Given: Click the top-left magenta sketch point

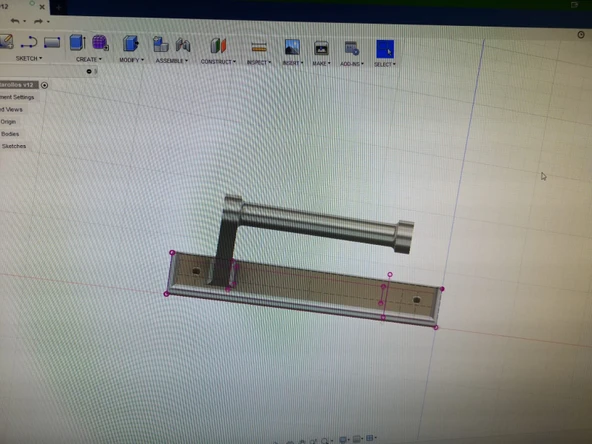Looking at the screenshot, I should pyautogui.click(x=172, y=252).
